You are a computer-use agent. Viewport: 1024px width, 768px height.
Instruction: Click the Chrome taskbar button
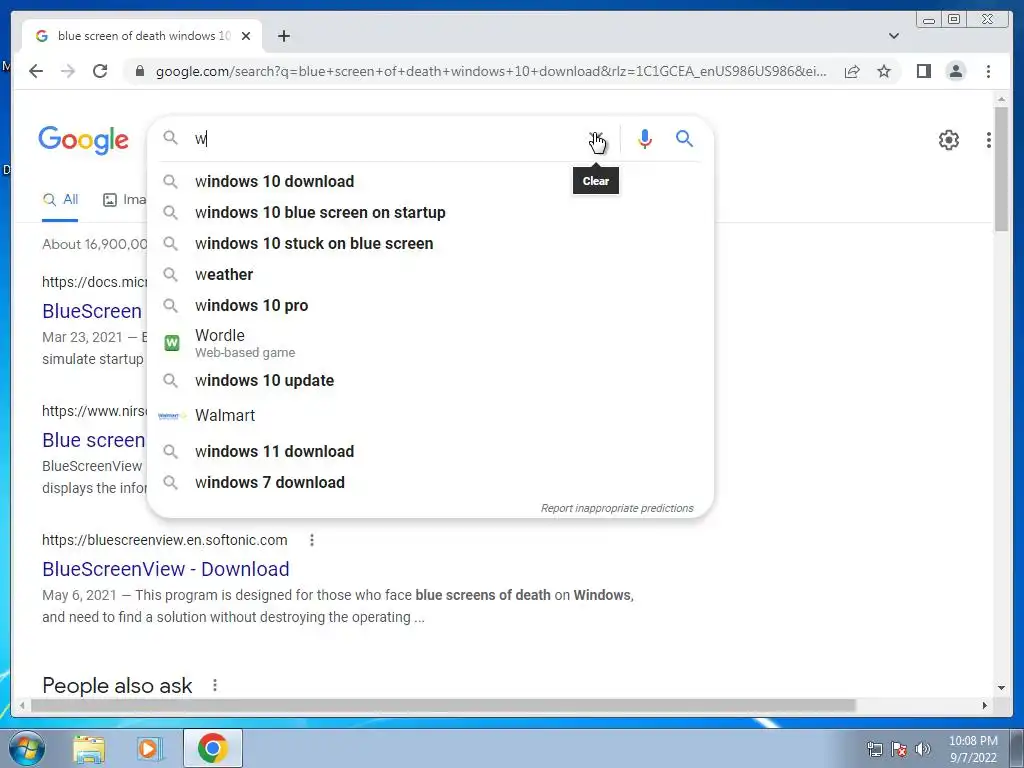coord(213,748)
